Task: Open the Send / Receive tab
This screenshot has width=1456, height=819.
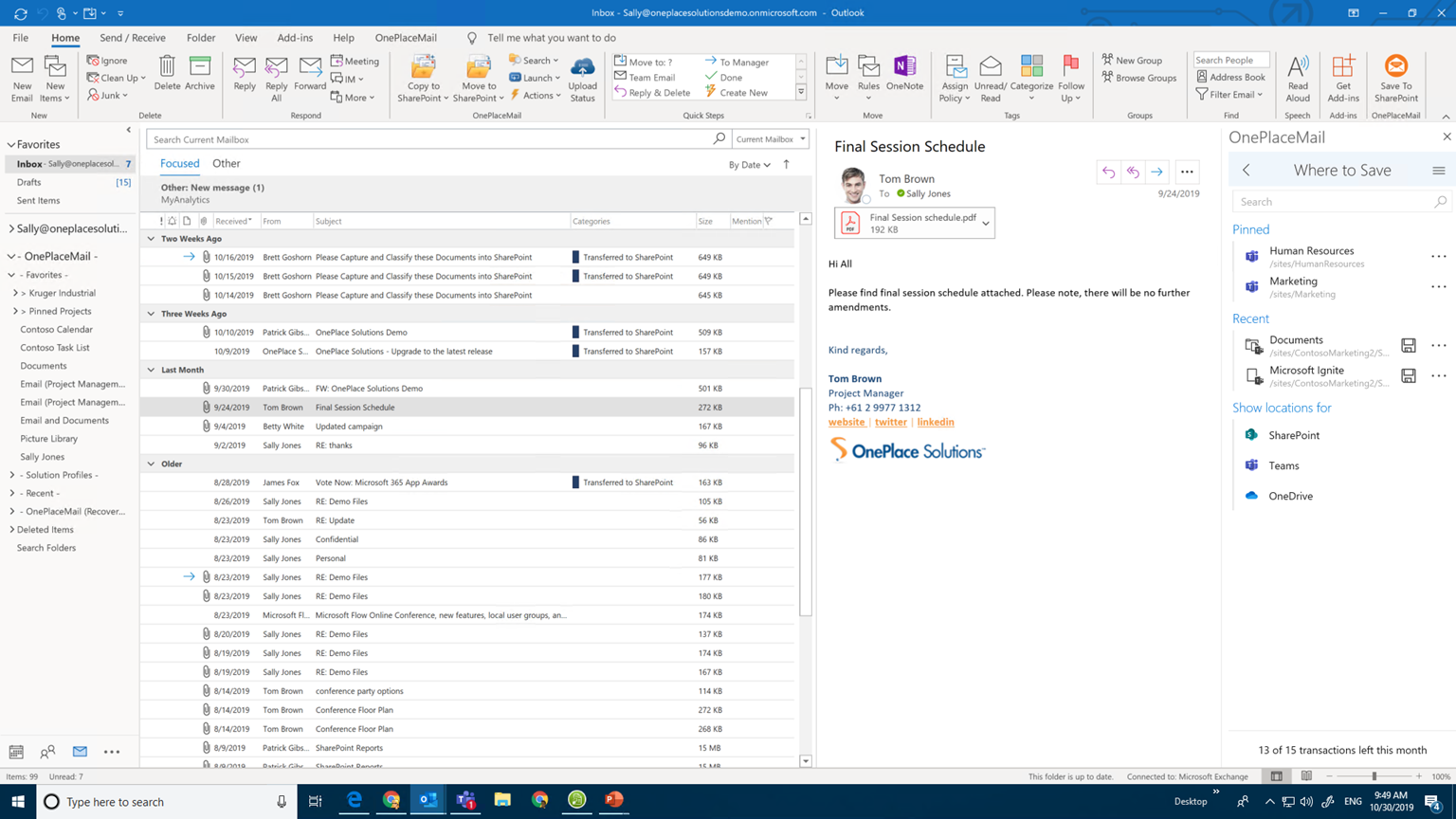Action: pyautogui.click(x=133, y=38)
